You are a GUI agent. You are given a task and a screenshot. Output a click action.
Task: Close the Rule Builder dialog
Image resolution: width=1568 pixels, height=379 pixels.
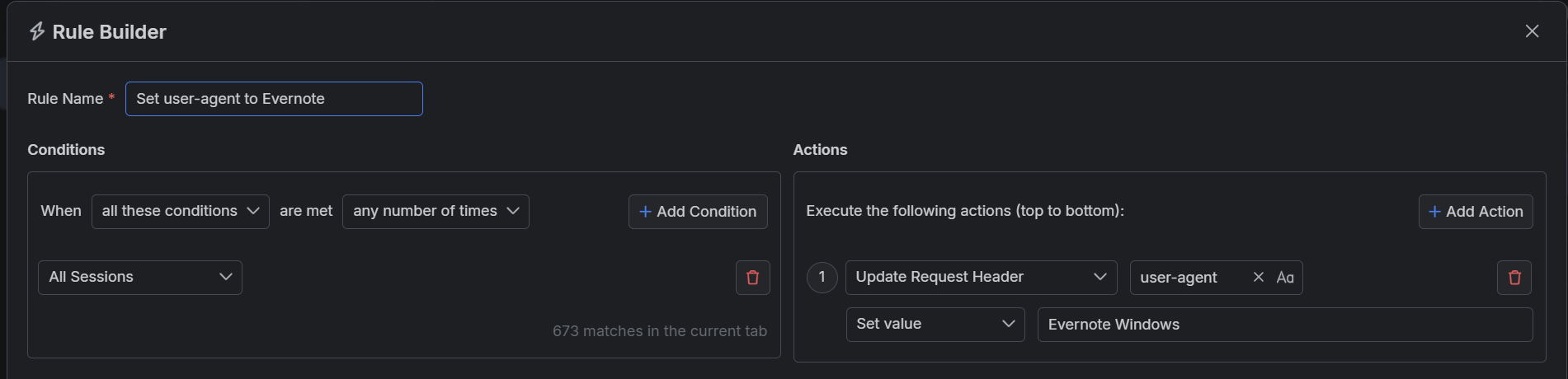[x=1532, y=31]
